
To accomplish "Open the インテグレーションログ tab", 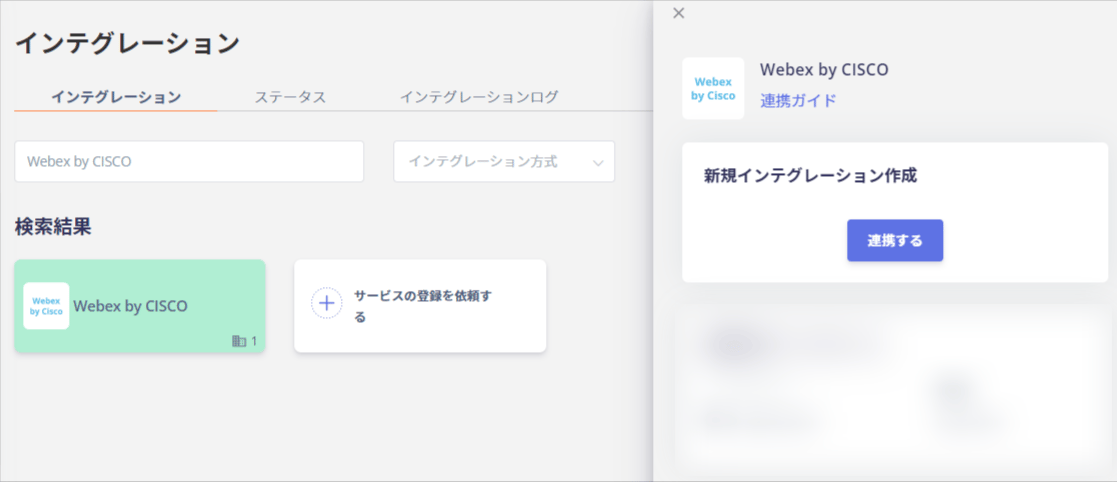I will (479, 97).
